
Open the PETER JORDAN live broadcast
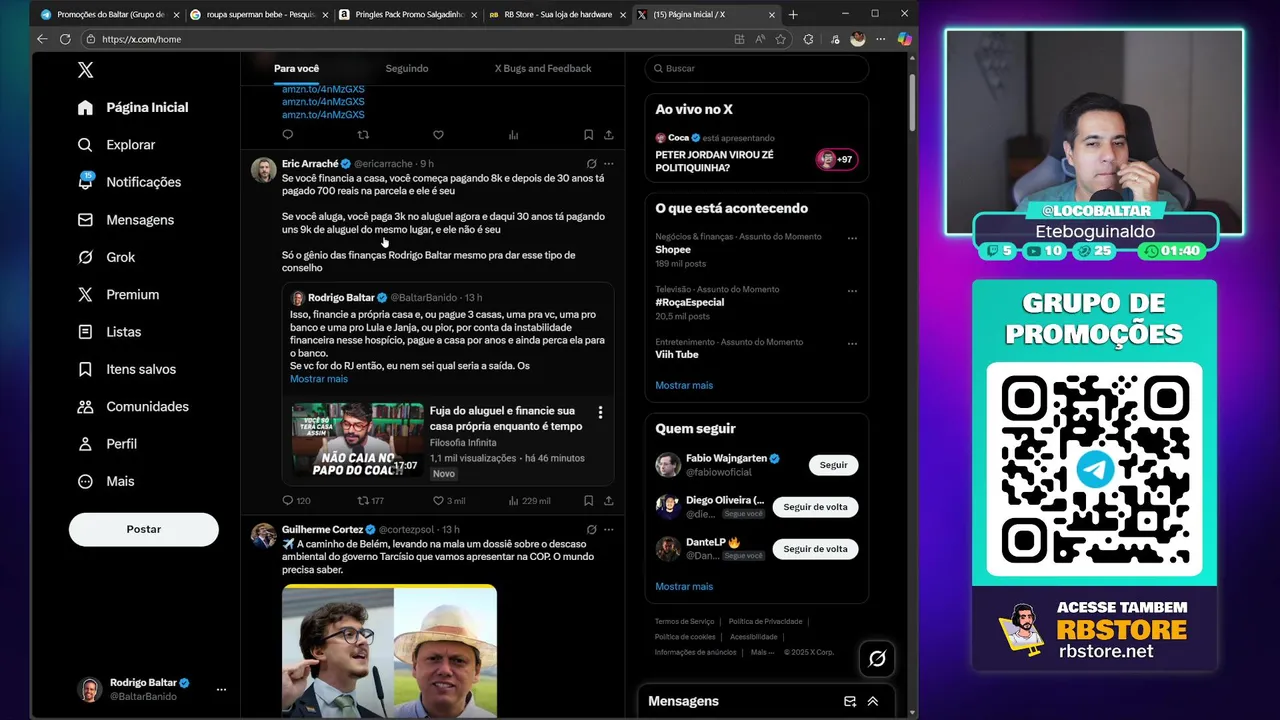coord(757,154)
